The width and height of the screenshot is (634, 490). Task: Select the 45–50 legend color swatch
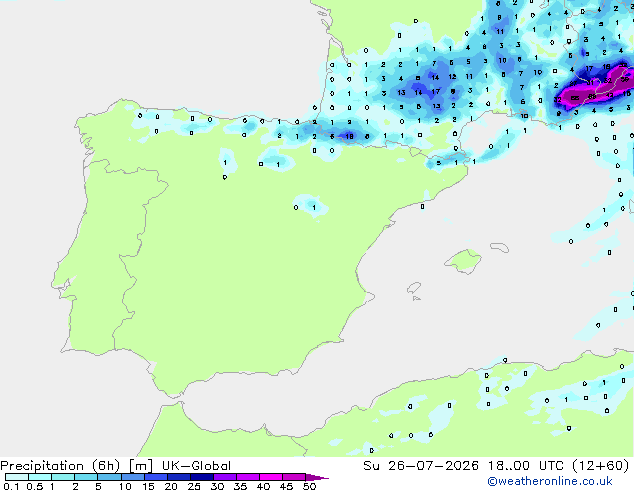(x=294, y=477)
